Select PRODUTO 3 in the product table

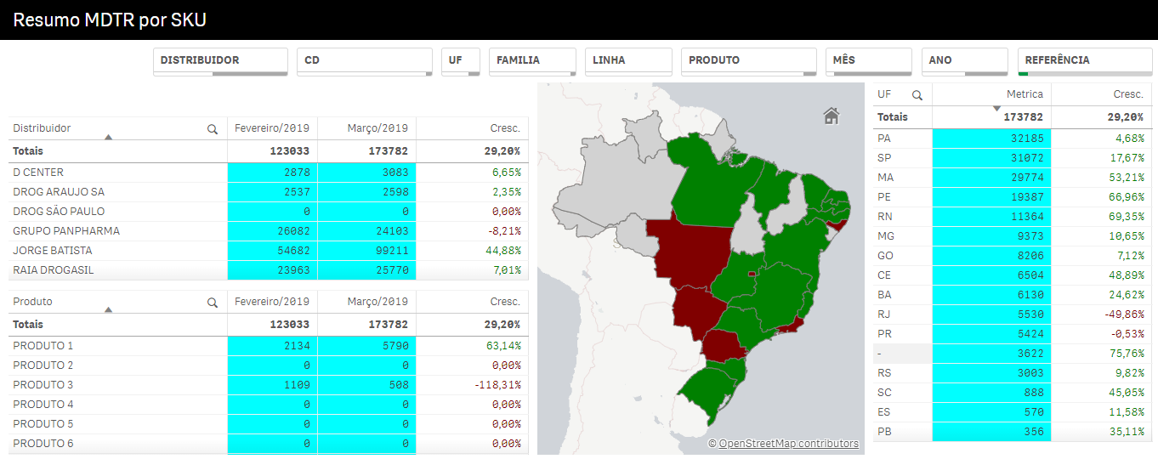pos(43,385)
